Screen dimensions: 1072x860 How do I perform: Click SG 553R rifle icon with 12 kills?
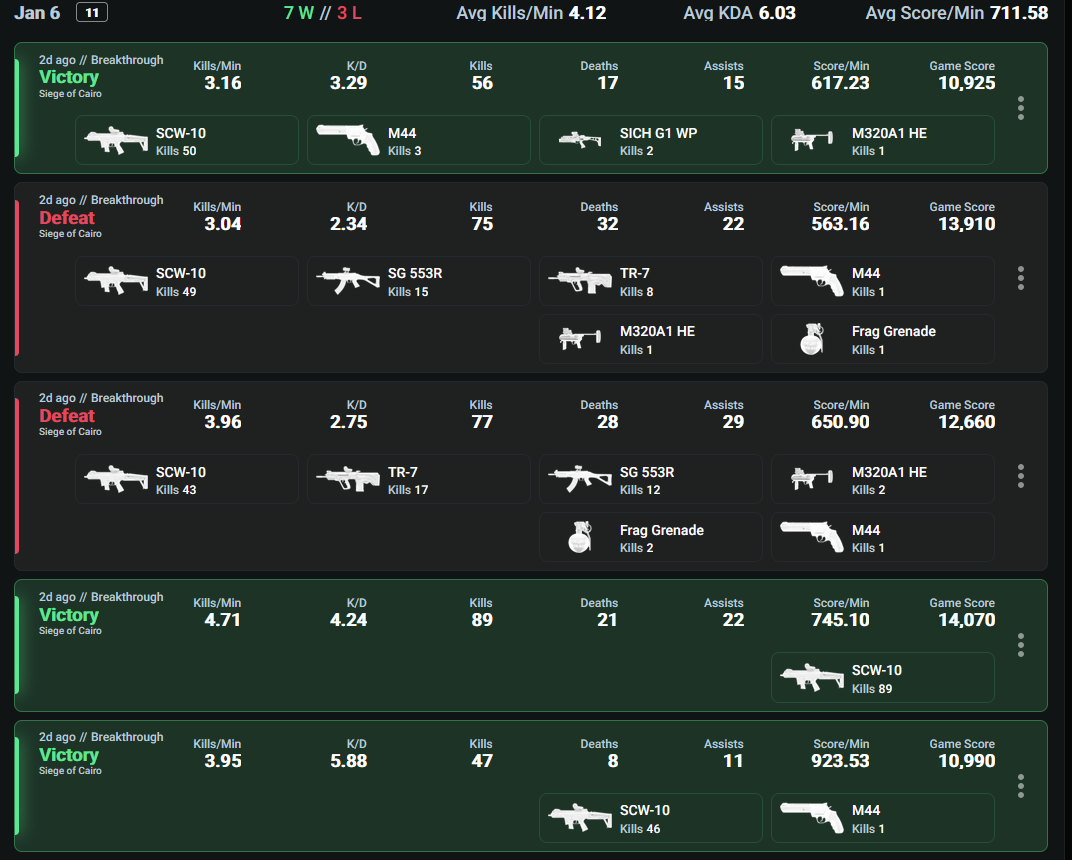580,479
